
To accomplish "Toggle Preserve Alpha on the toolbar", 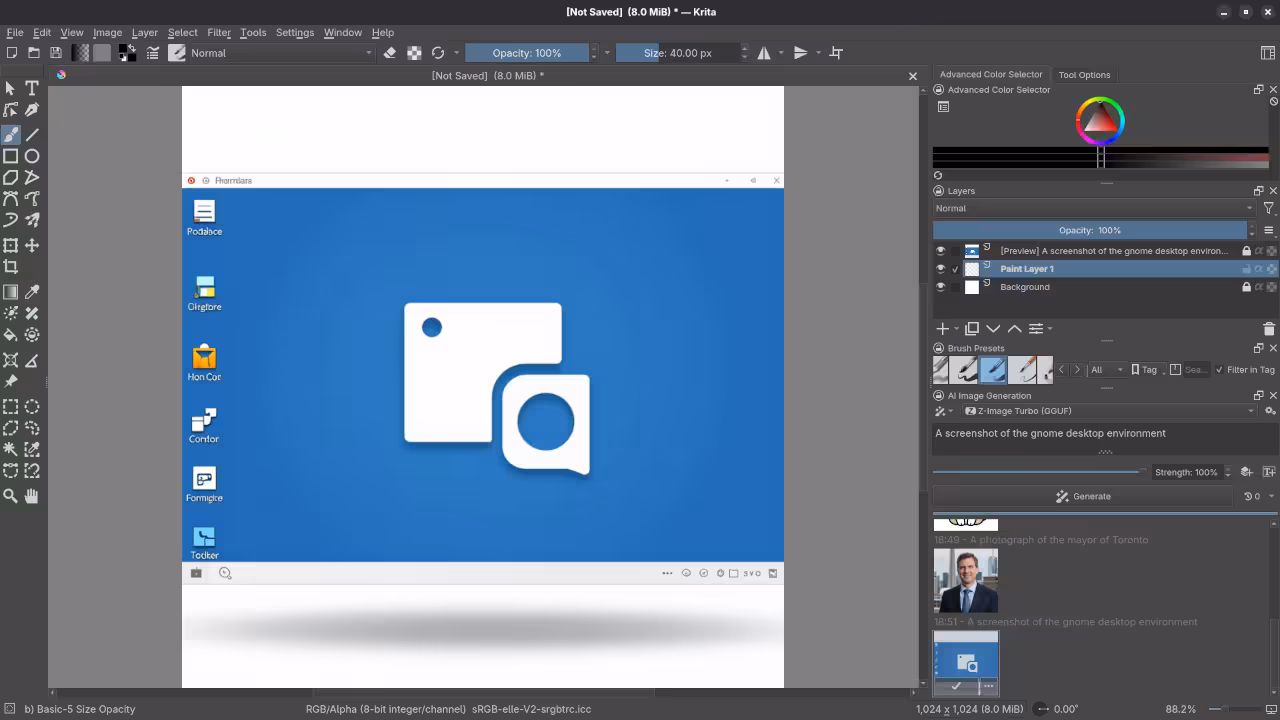I will [413, 53].
